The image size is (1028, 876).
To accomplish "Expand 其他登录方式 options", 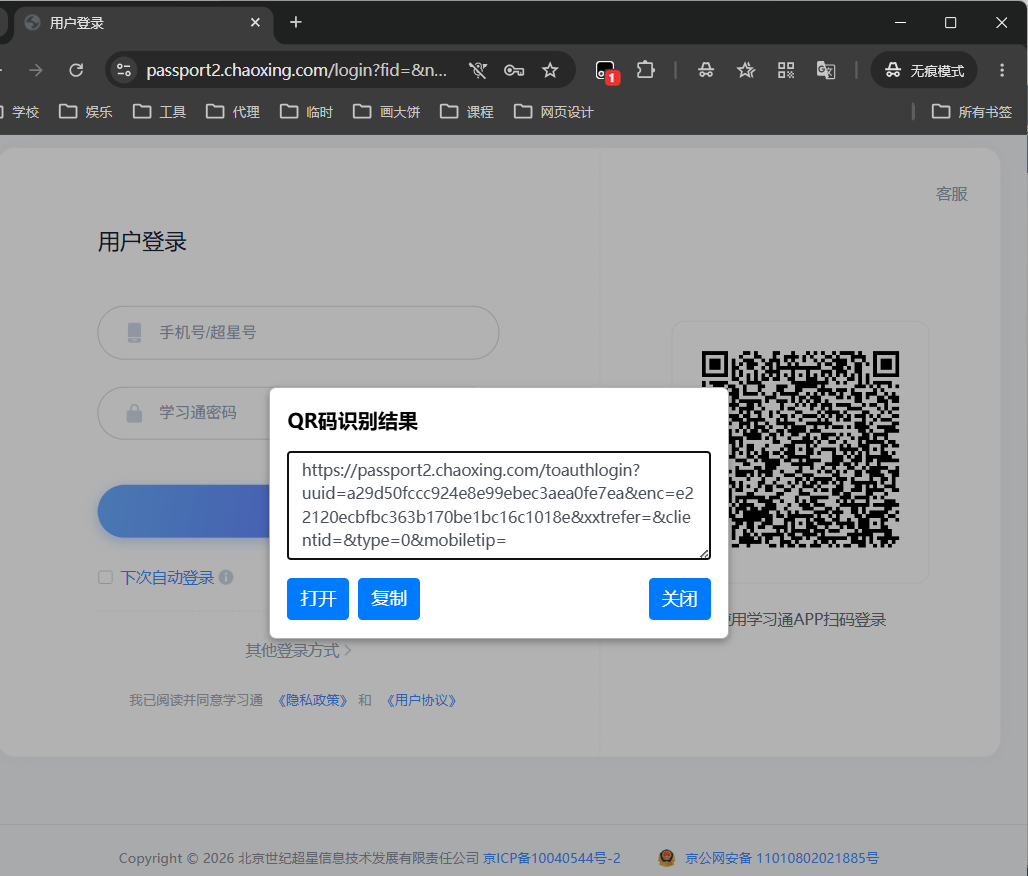I will click(x=298, y=650).
